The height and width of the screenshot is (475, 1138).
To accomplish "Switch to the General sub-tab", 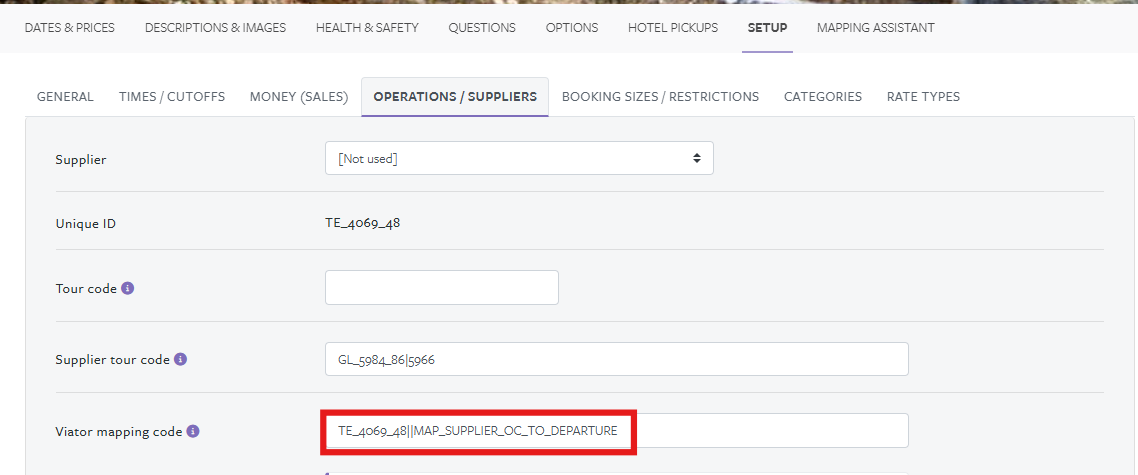I will coord(65,97).
